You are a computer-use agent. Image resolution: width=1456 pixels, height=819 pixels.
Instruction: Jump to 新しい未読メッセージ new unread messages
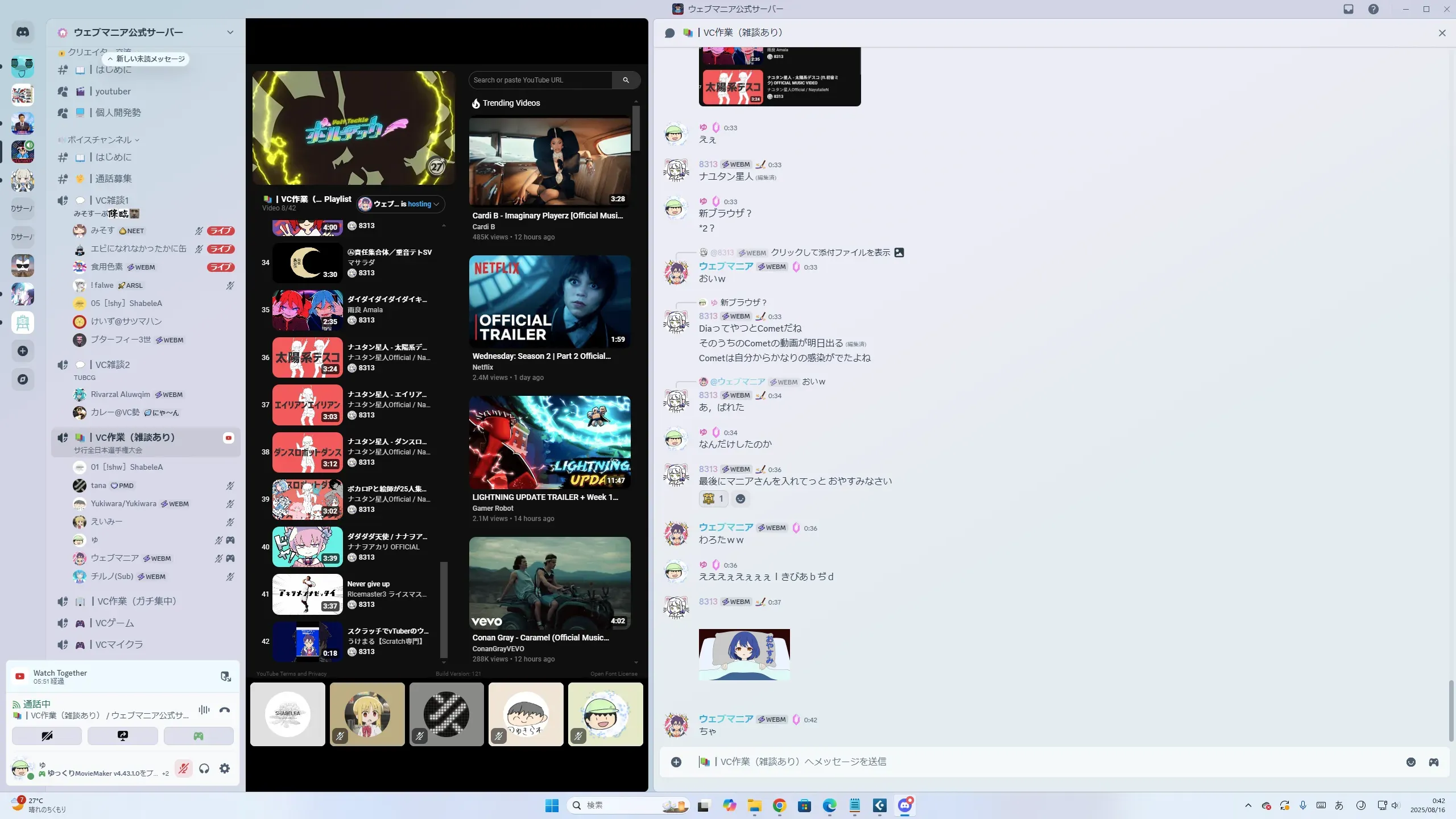[x=146, y=59]
